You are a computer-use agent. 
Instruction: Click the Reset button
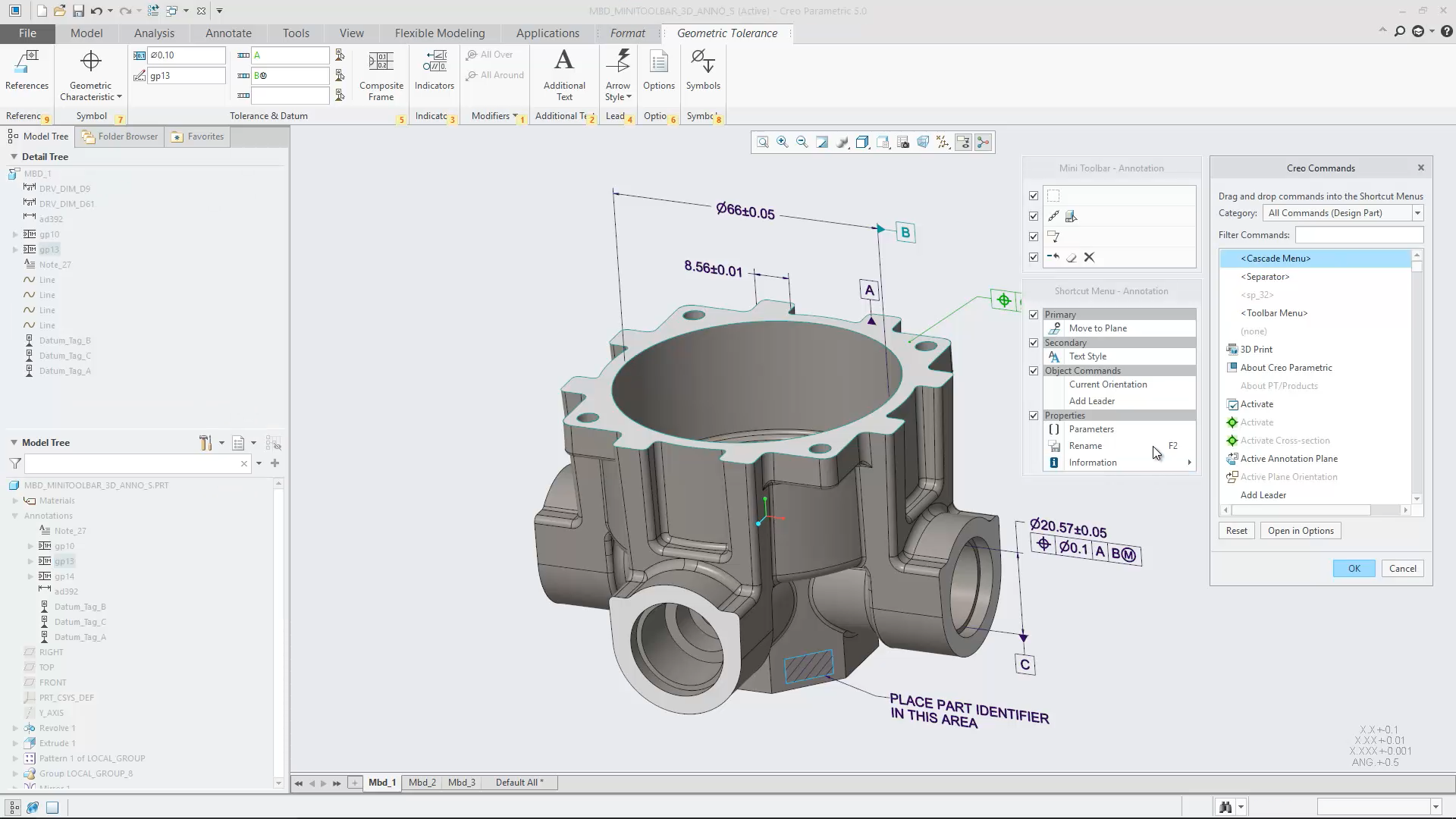pyautogui.click(x=1236, y=531)
